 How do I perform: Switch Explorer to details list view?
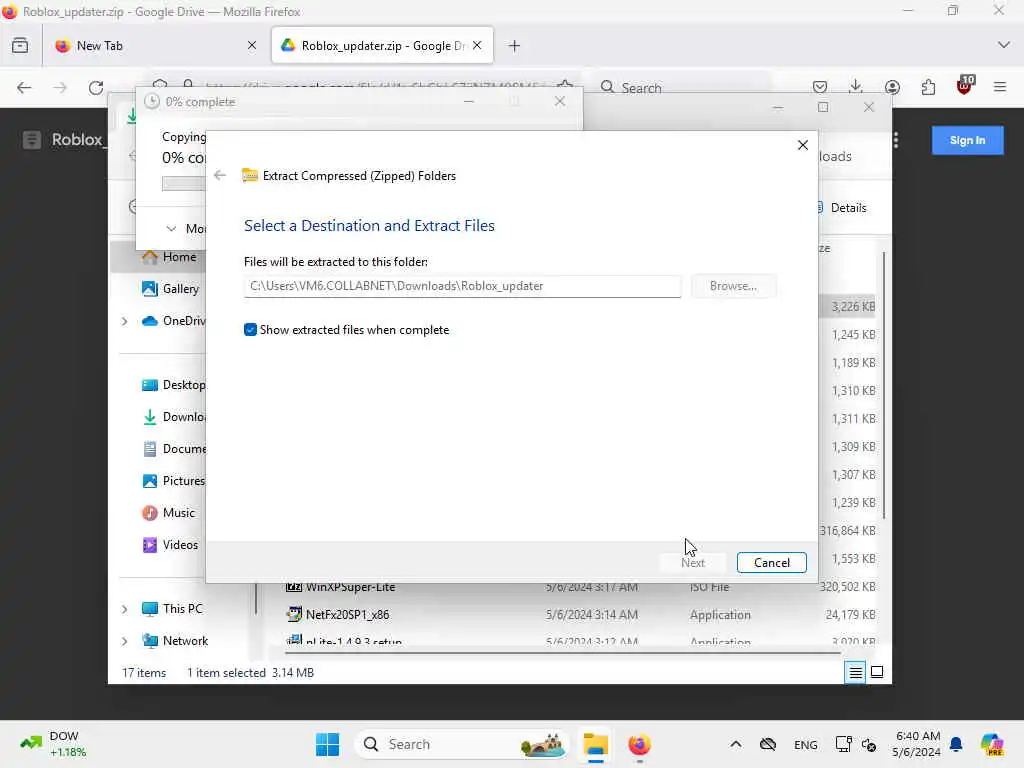(x=855, y=672)
